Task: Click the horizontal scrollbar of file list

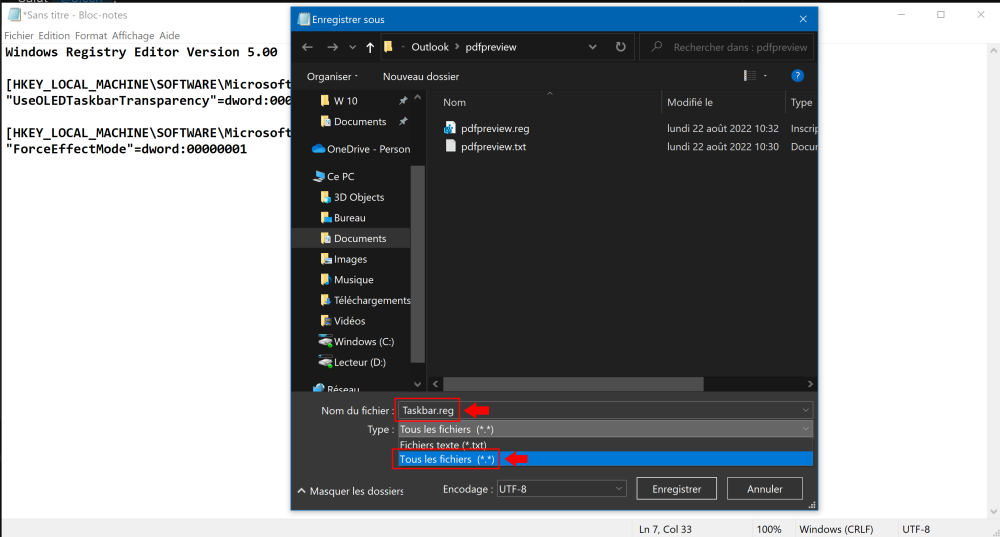Action: coord(573,384)
